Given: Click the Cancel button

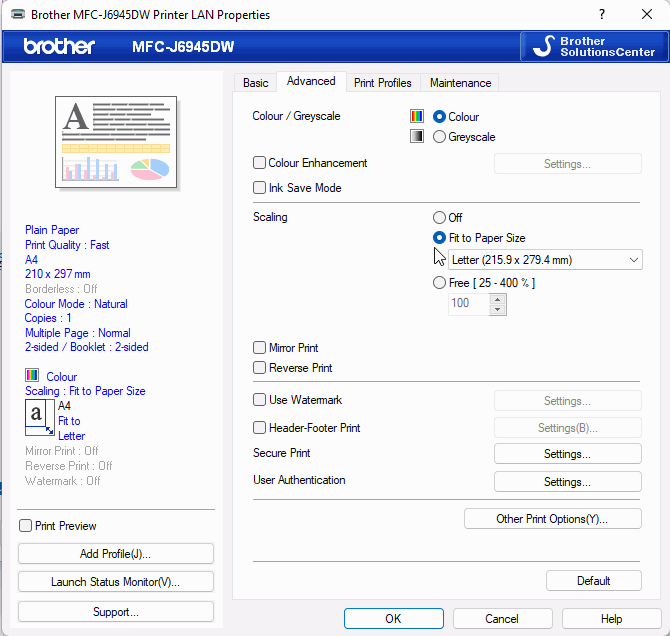Looking at the screenshot, I should click(x=502, y=618).
